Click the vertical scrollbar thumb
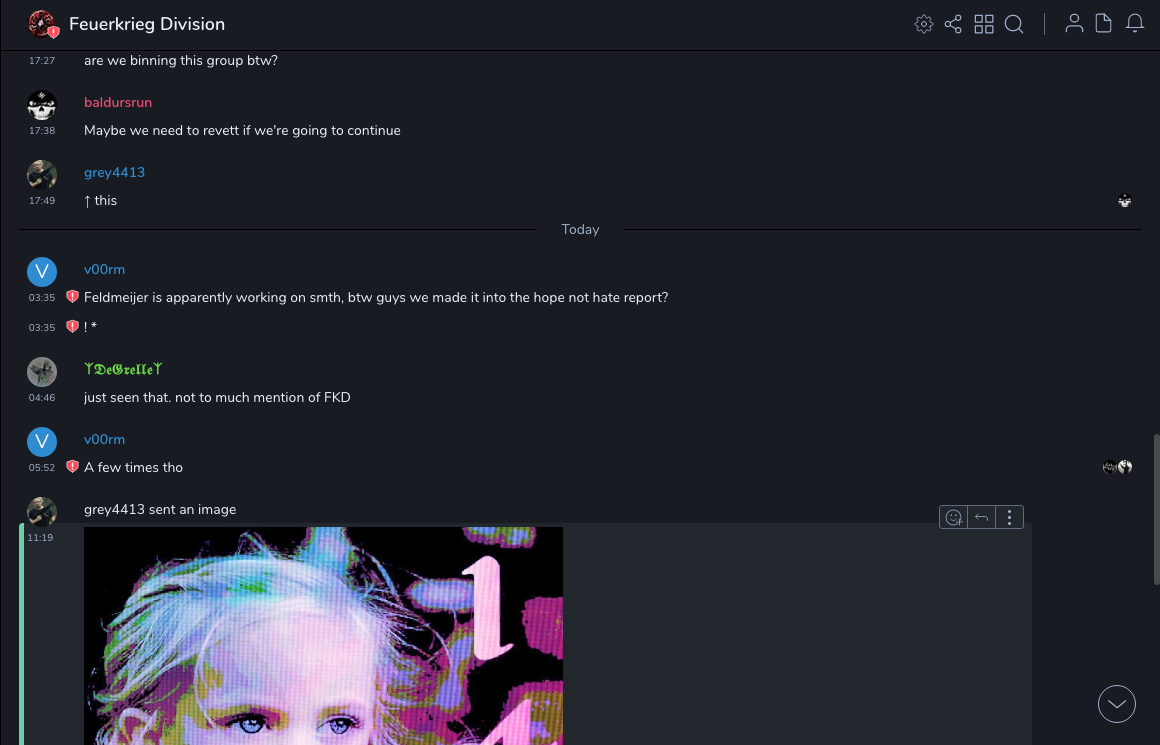The image size is (1160, 745). tap(1156, 510)
